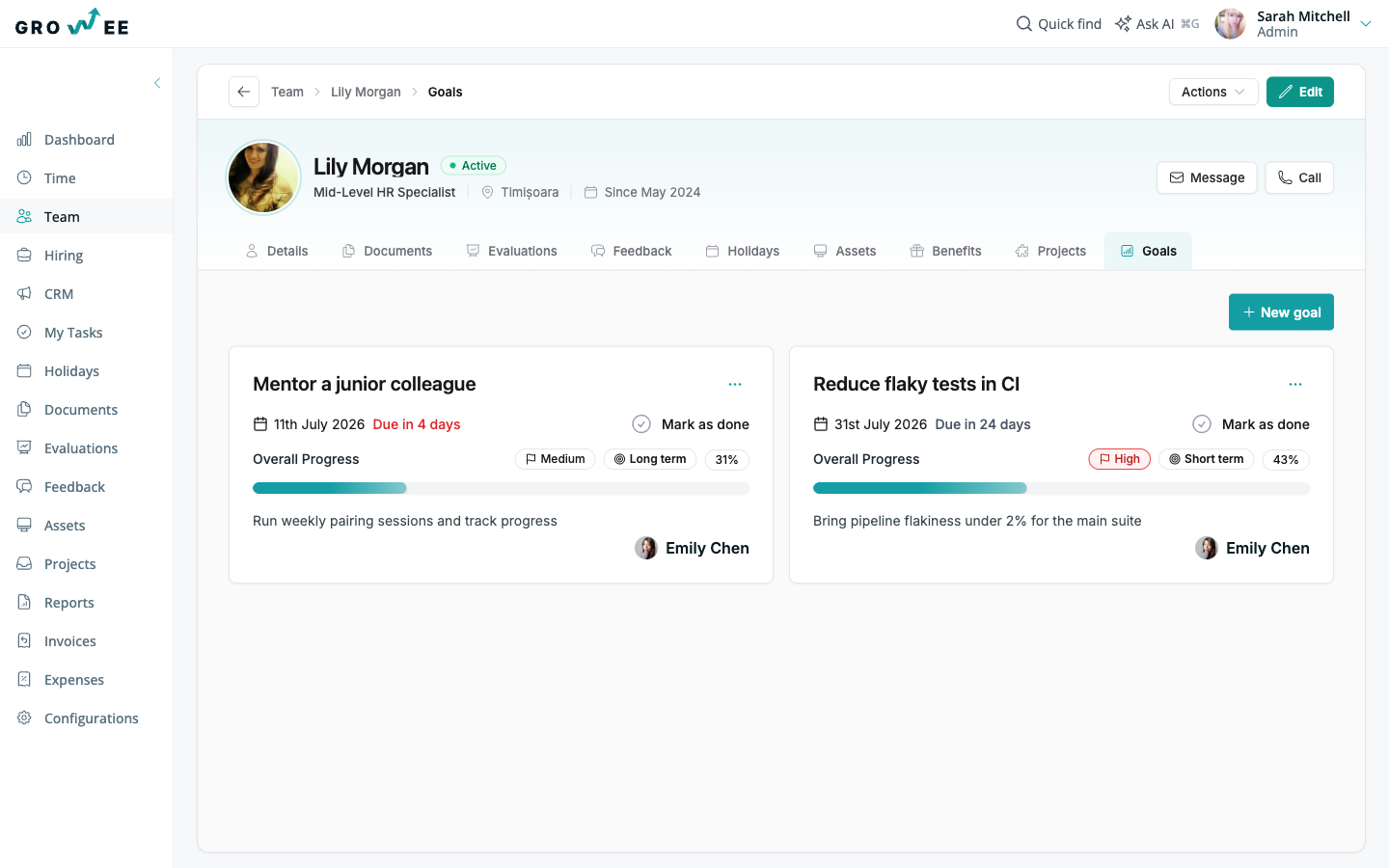The height and width of the screenshot is (868, 1389).
Task: Open Reports in sidebar
Action: click(x=69, y=603)
